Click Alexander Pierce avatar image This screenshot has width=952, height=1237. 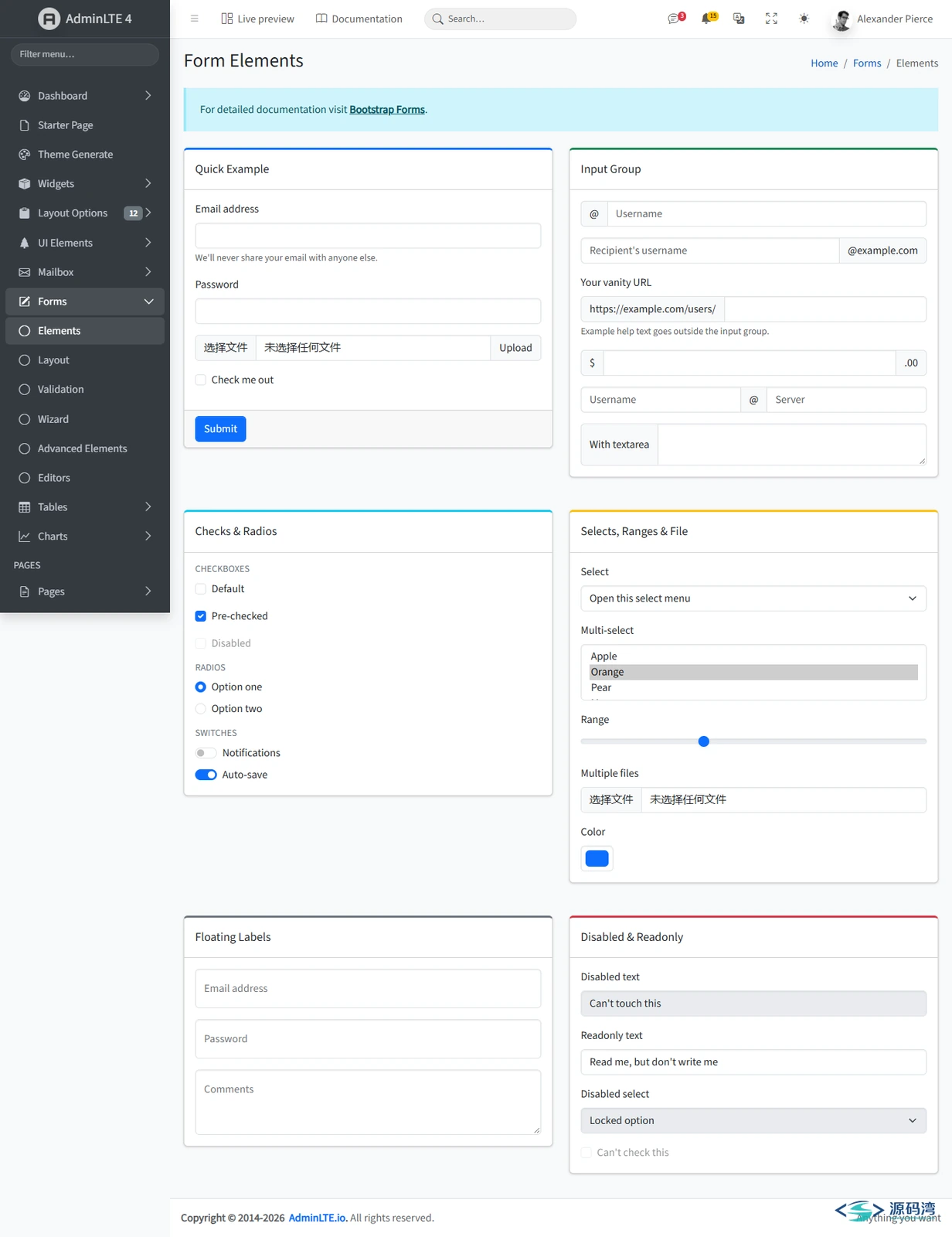(841, 19)
